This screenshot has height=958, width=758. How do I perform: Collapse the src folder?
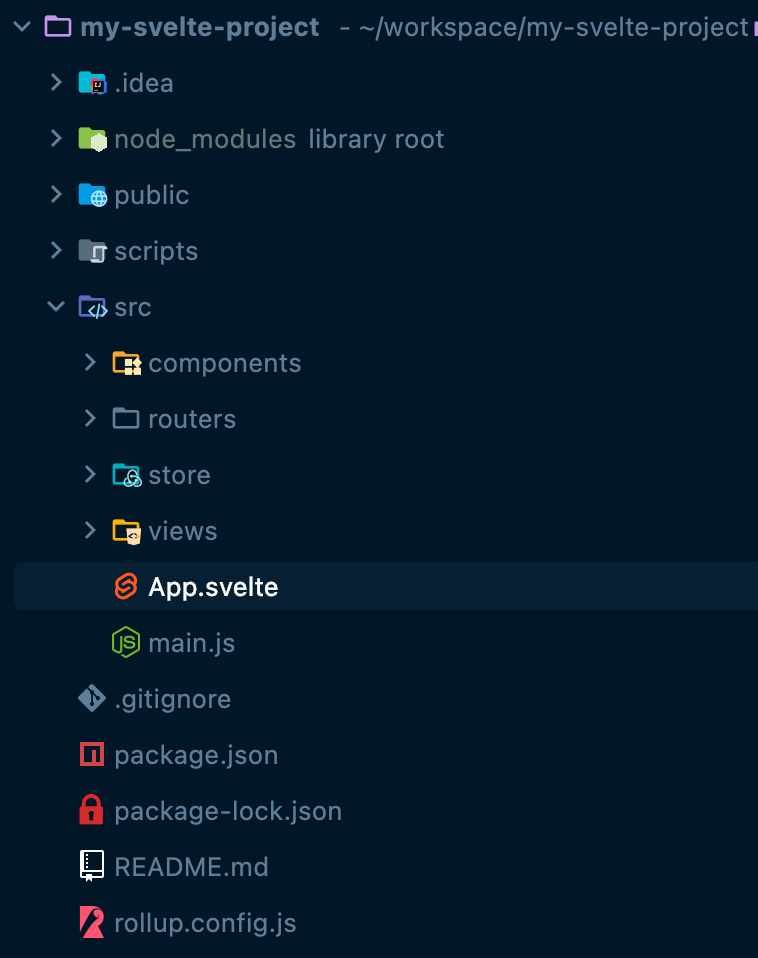(56, 306)
